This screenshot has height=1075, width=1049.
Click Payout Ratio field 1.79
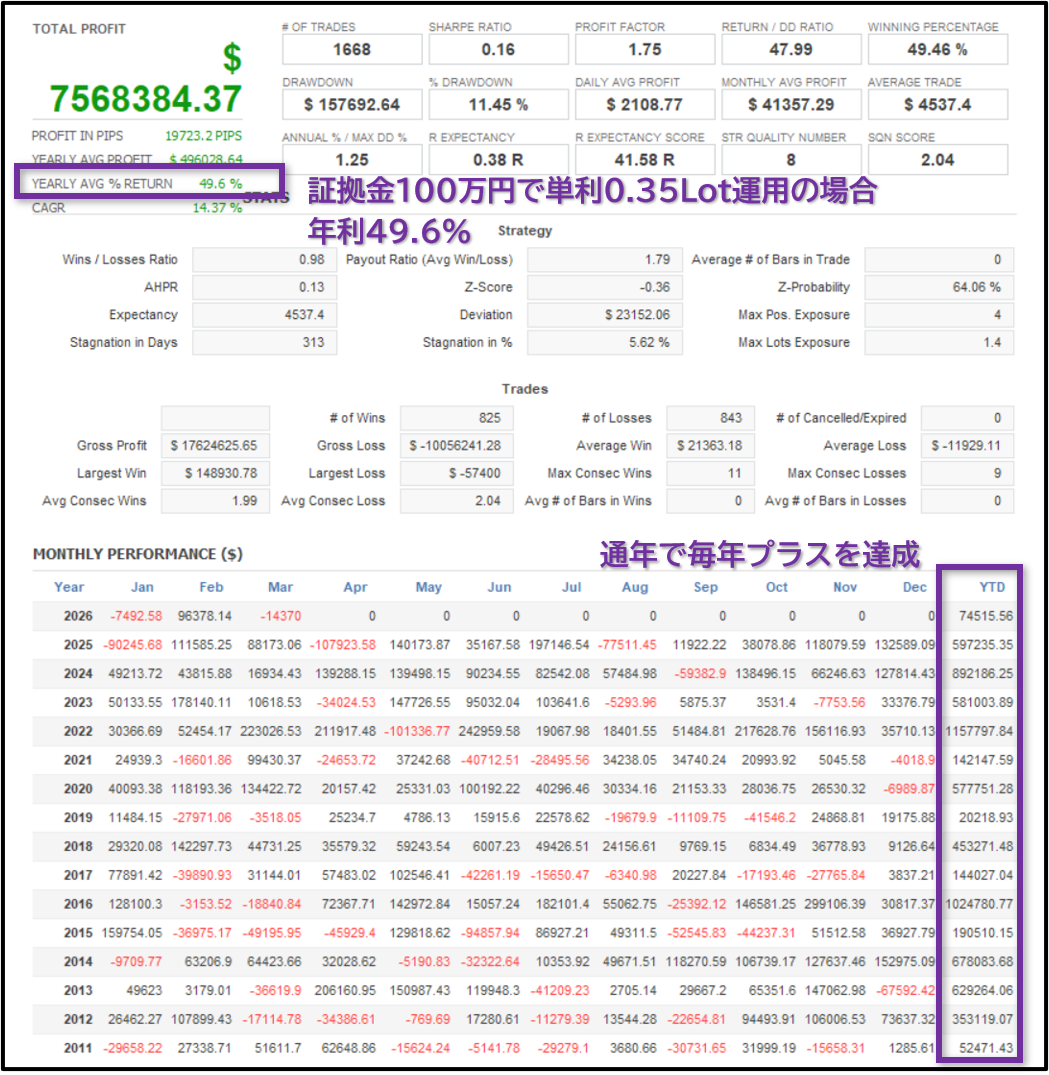605,260
